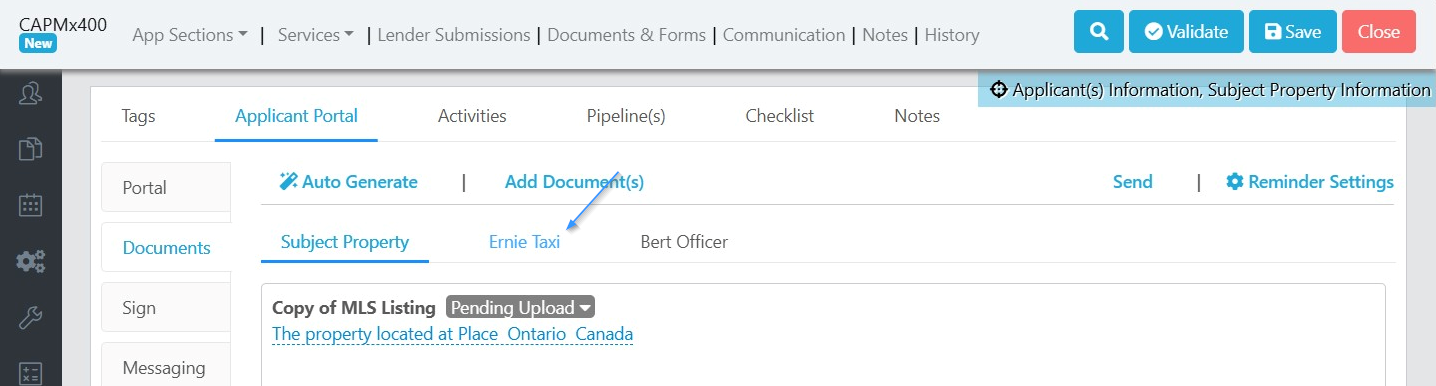Click Add Document(s)
Viewport: 1436px width, 386px height.
pyautogui.click(x=574, y=182)
